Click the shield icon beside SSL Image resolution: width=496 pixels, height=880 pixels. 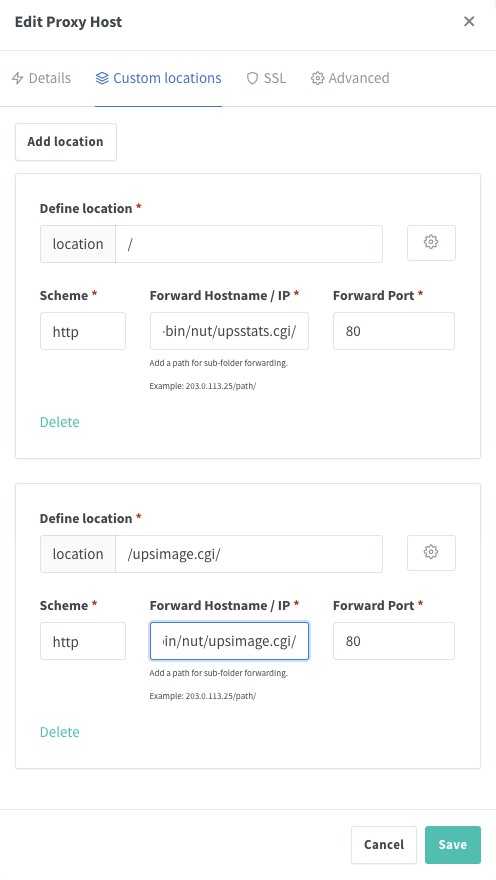(252, 78)
